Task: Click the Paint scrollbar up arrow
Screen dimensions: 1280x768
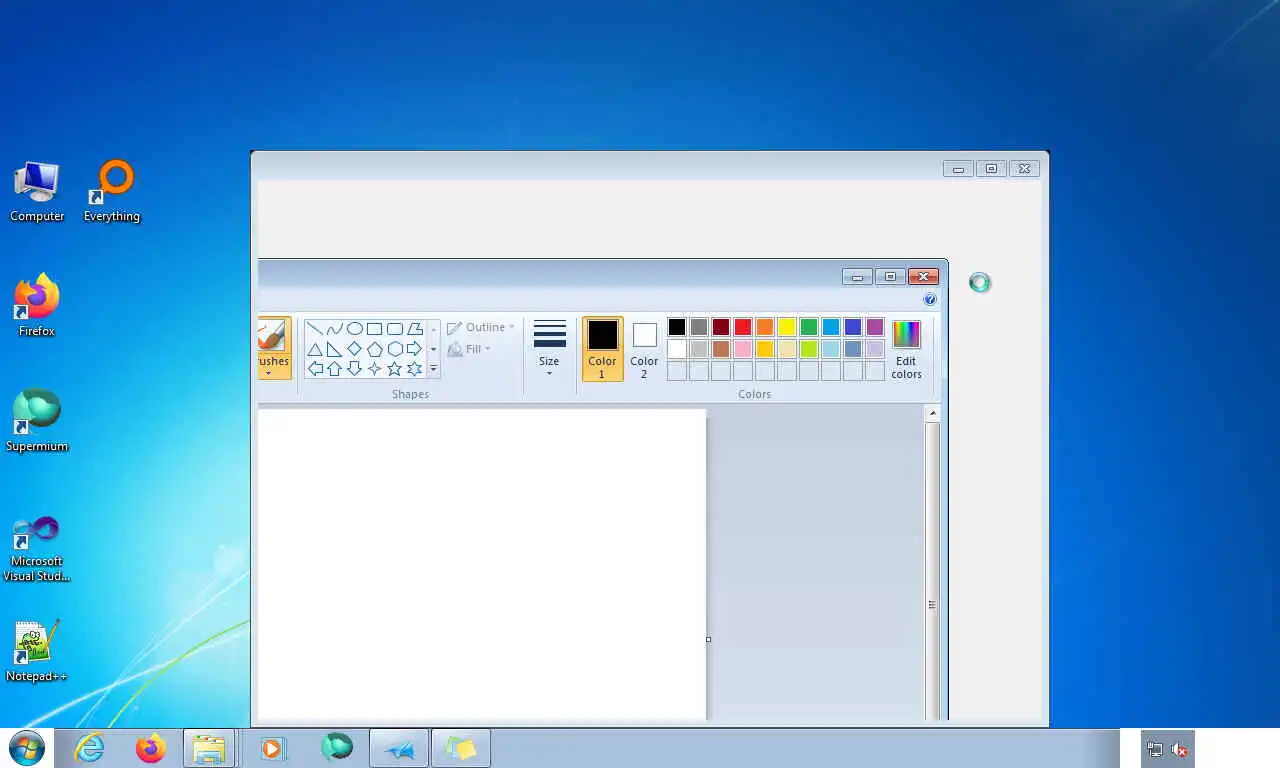Action: [x=932, y=413]
